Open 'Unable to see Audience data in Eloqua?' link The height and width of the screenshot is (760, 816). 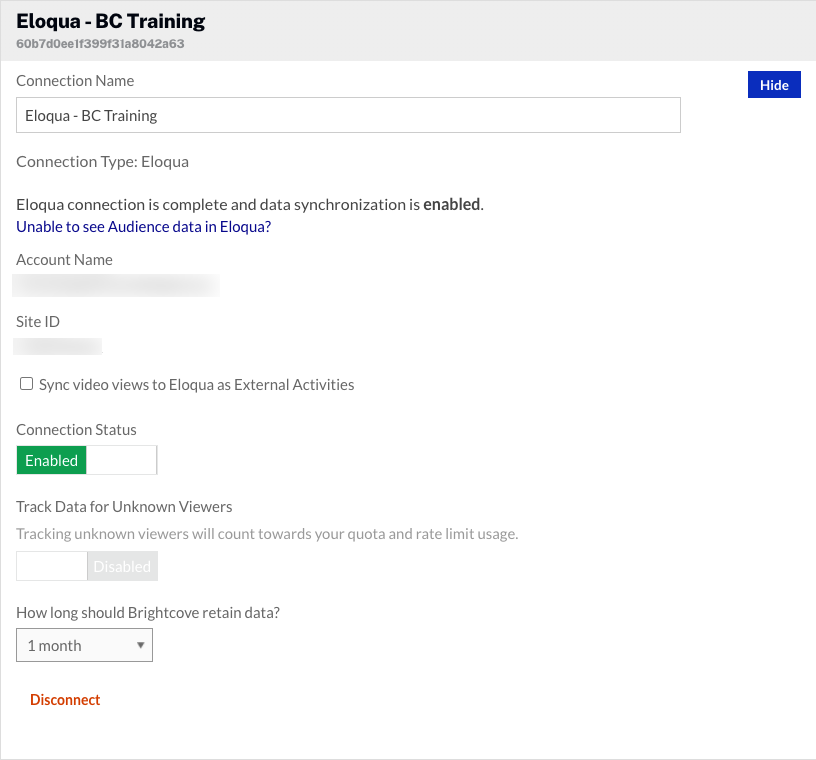144,227
